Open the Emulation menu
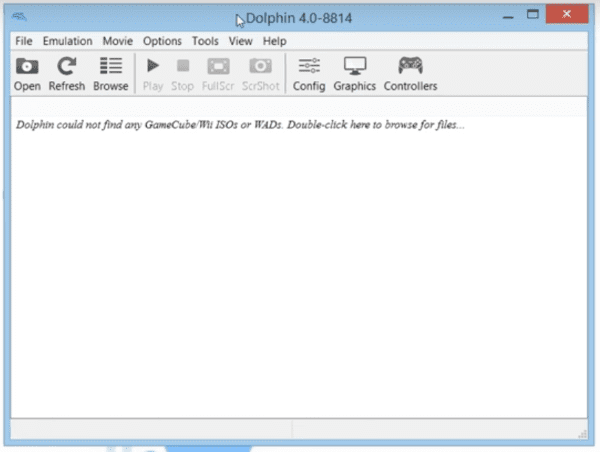The image size is (600, 452). tap(67, 41)
